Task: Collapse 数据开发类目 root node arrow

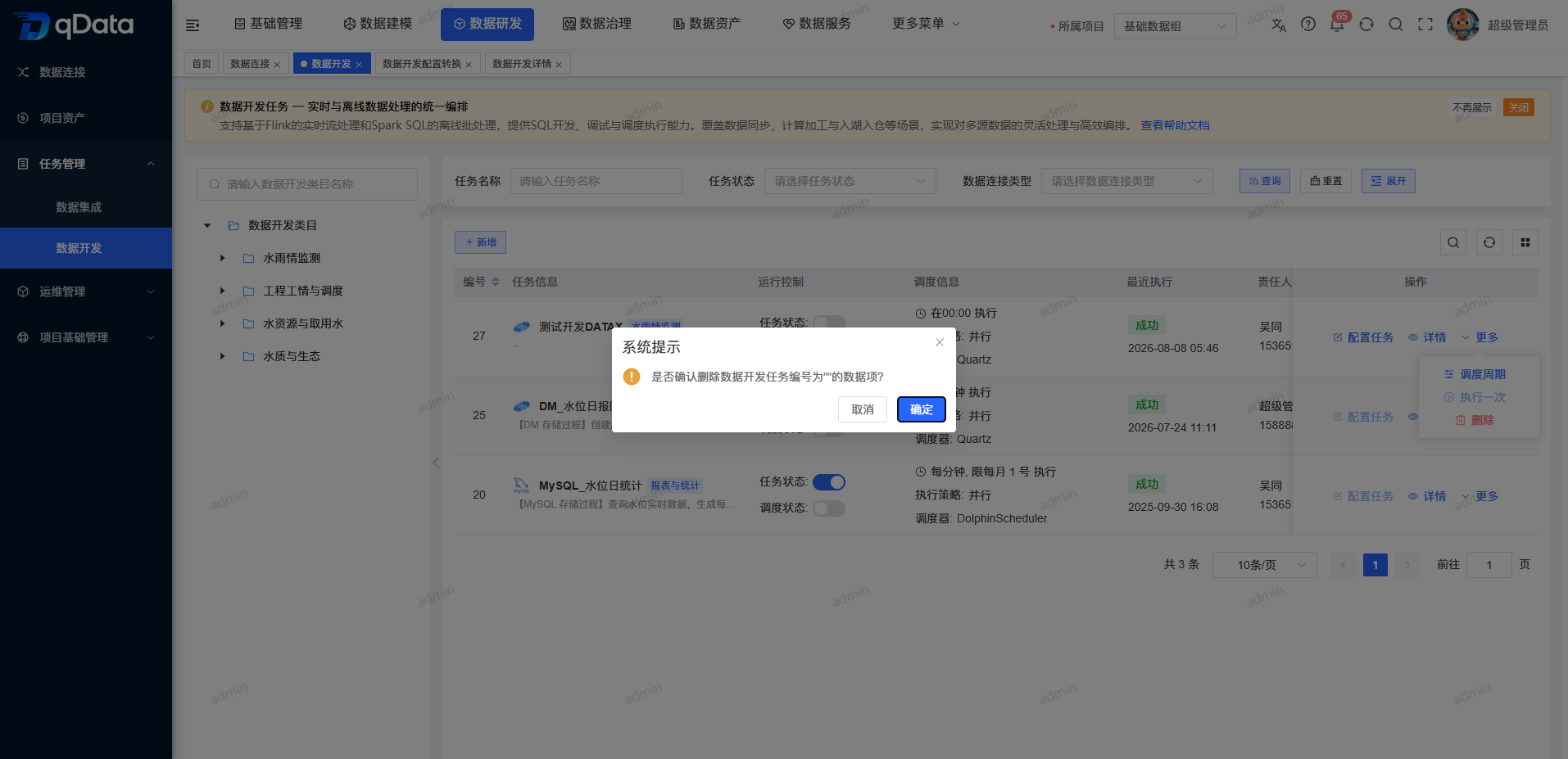Action: point(207,225)
